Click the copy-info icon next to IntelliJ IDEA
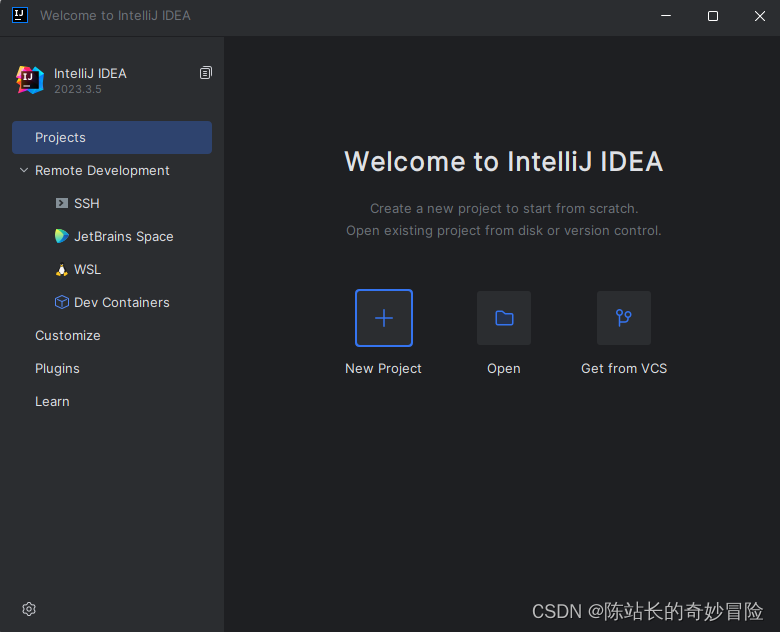The image size is (780, 632). point(205,73)
